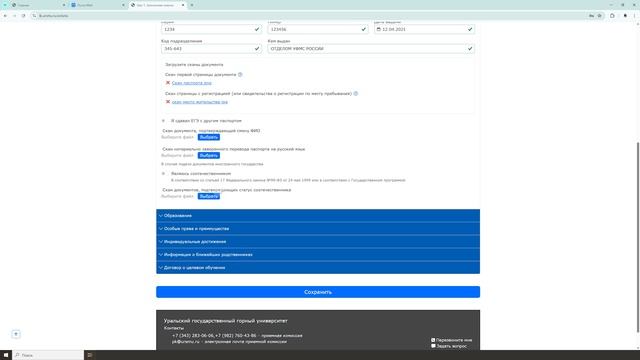Click the issue date field
Screen dimensions: 640x360
[x=424, y=29]
